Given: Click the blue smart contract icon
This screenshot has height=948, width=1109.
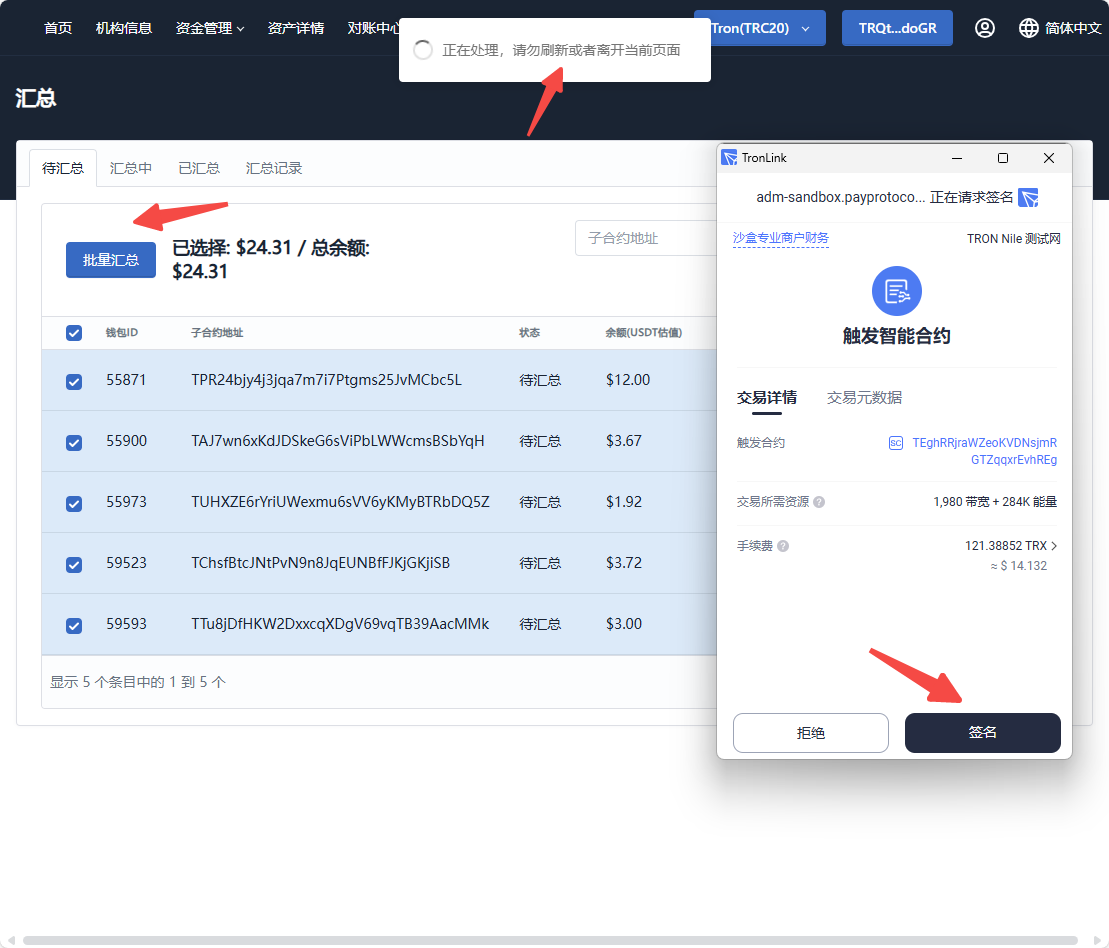Looking at the screenshot, I should [896, 291].
